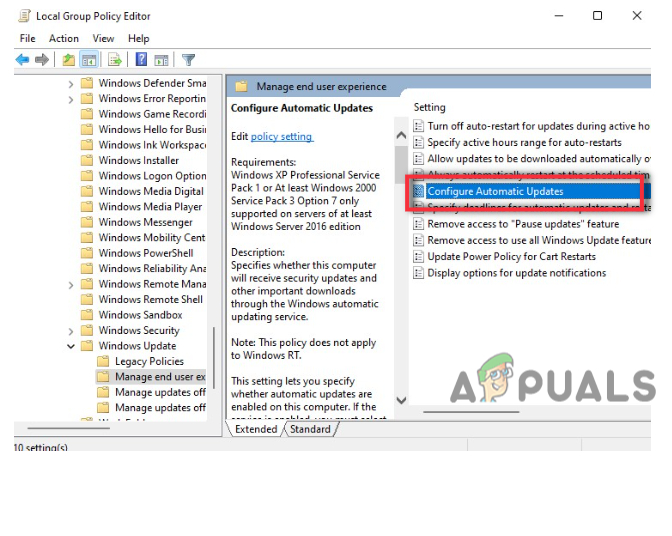The image size is (672, 536).
Task: Click the folder icon in Manage end user experience header
Action: pyautogui.click(x=241, y=87)
